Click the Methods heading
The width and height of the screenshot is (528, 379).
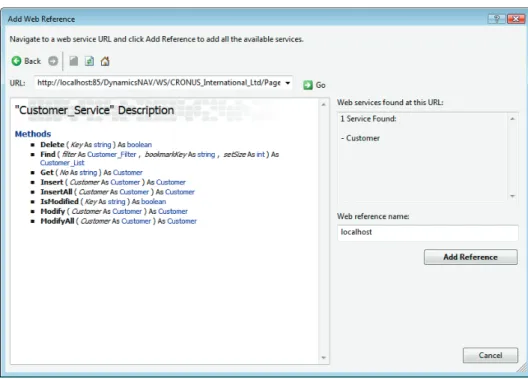33,134
